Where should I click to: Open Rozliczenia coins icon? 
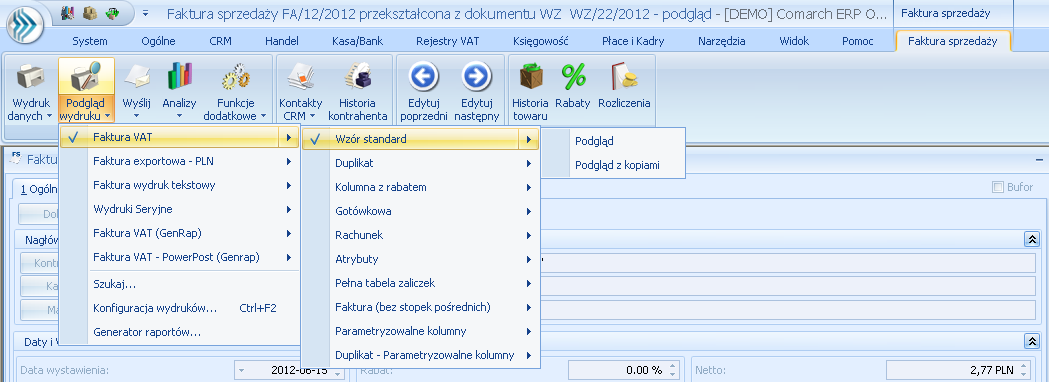click(x=624, y=77)
